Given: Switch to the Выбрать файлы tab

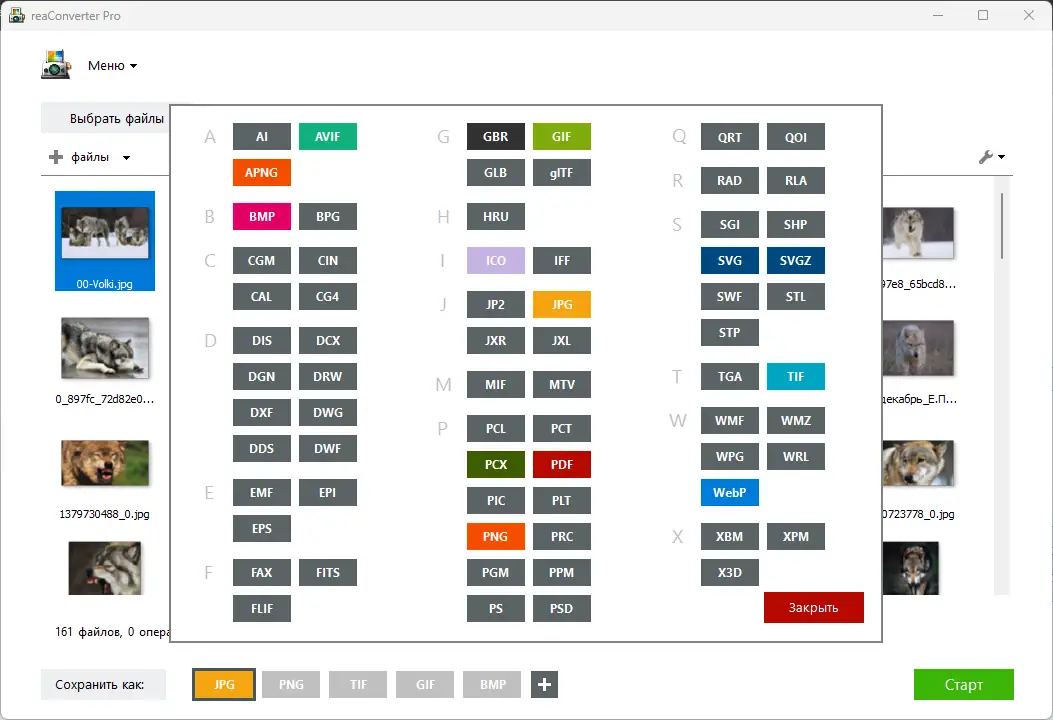Looking at the screenshot, I should pyautogui.click(x=116, y=118).
